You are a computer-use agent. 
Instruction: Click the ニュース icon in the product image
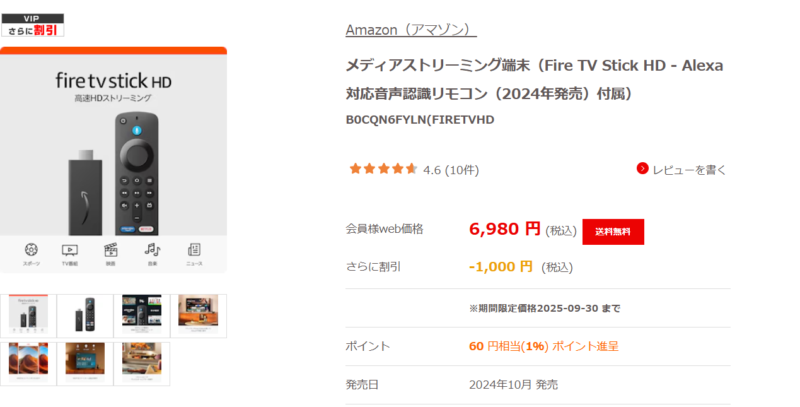(194, 250)
